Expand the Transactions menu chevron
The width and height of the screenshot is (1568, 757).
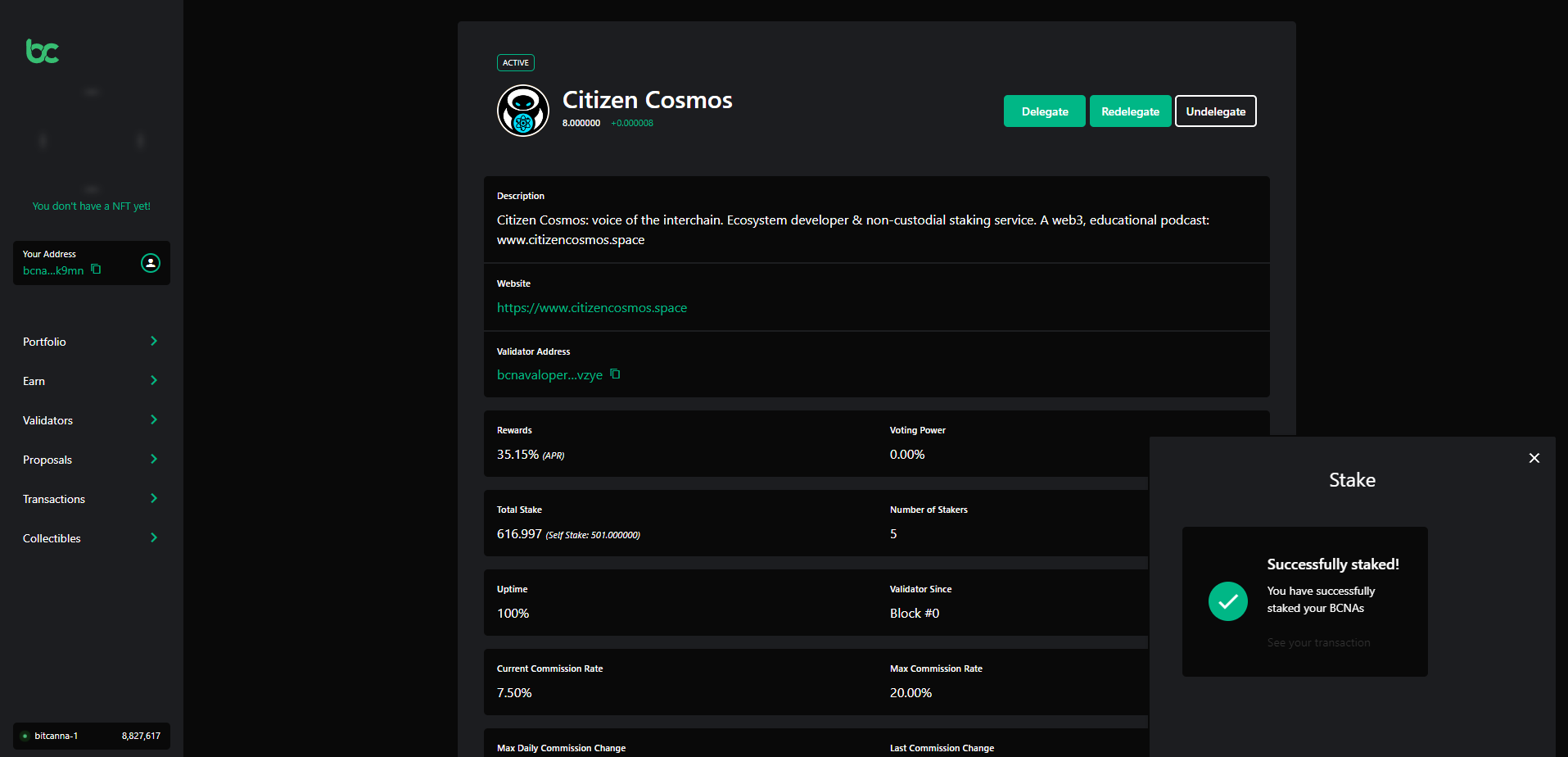coord(154,498)
